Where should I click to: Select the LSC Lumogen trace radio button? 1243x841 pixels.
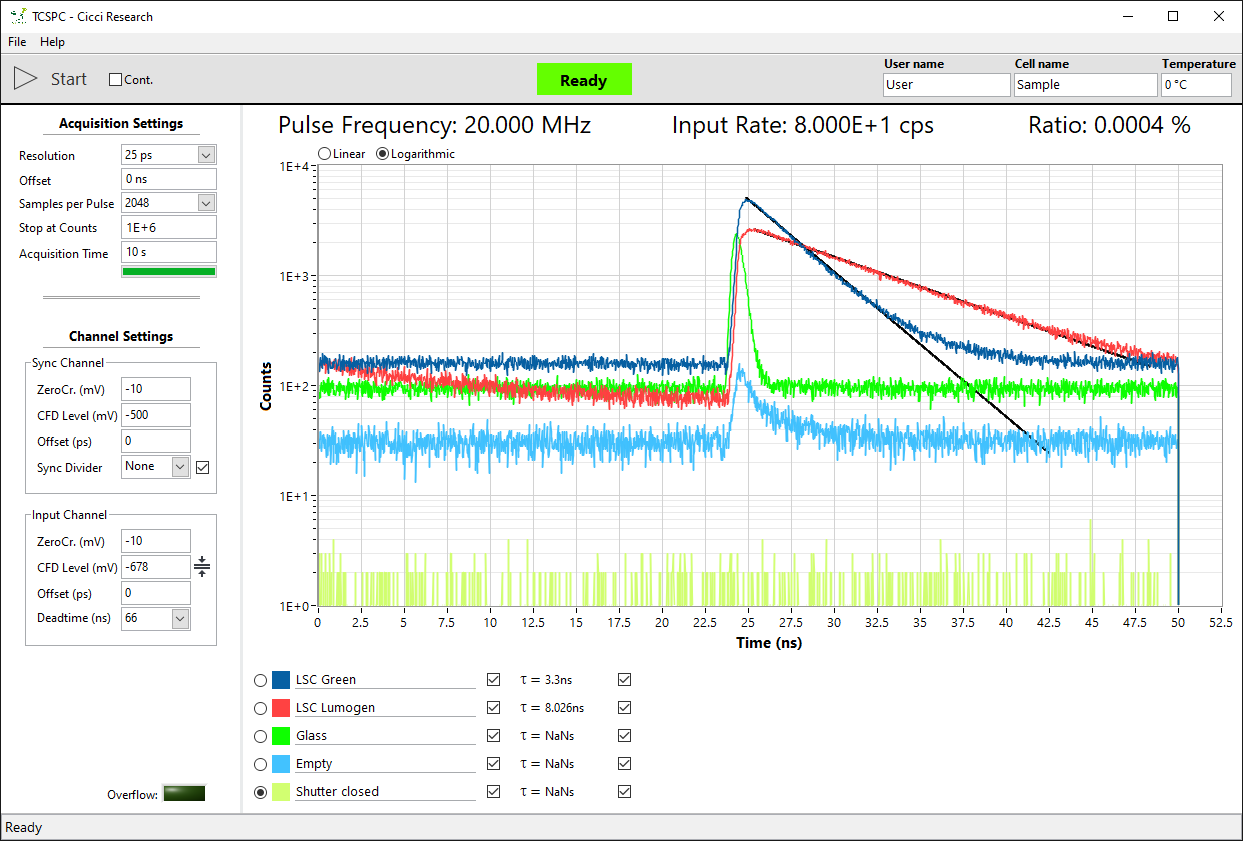click(x=261, y=708)
